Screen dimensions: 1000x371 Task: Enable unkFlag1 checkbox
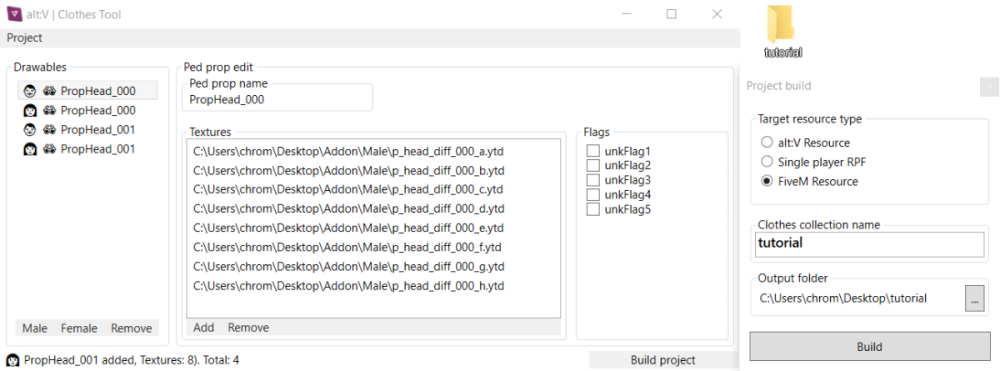[593, 151]
